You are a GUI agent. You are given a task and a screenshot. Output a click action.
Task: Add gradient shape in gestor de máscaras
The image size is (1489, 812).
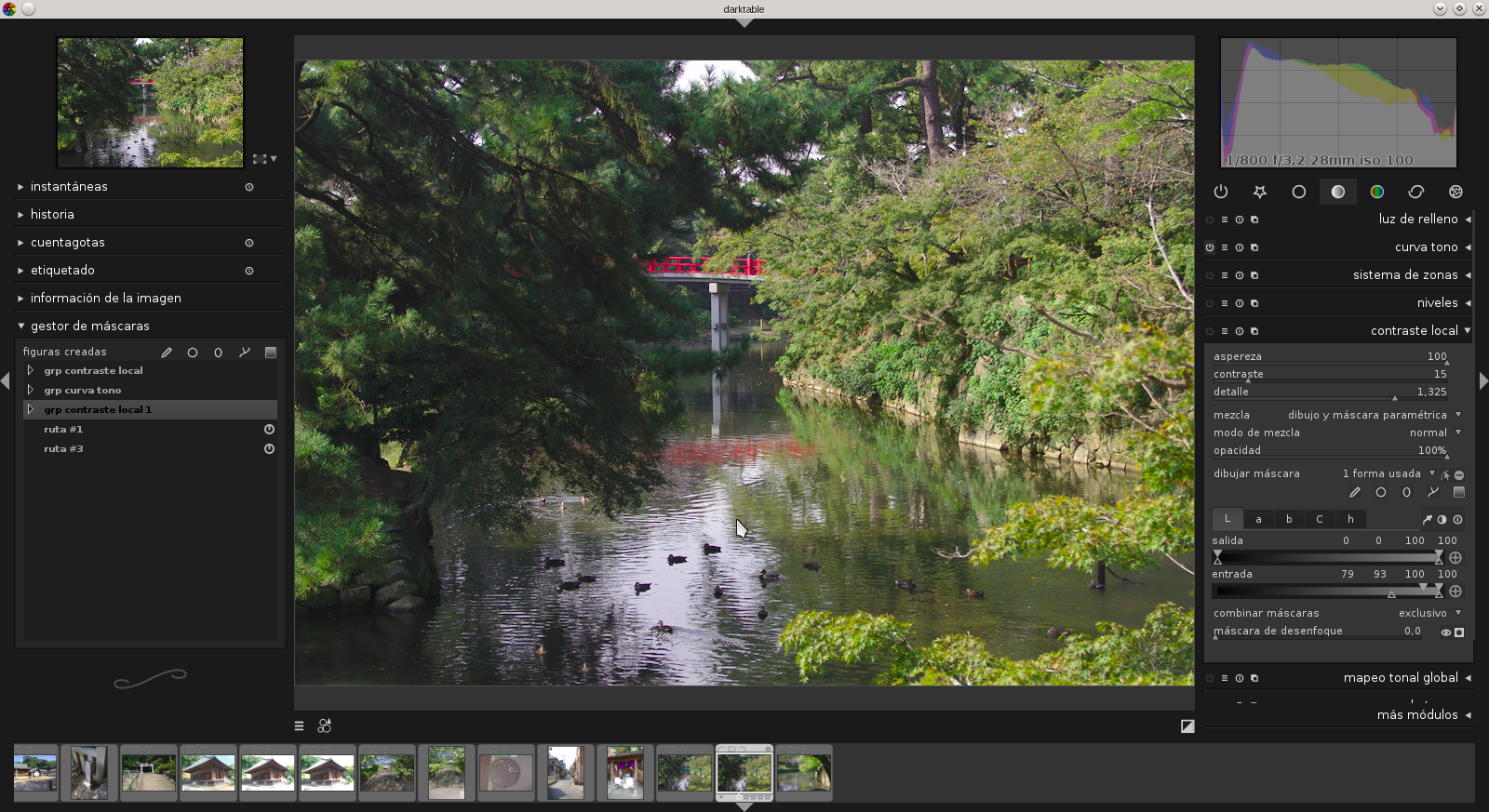pos(271,353)
